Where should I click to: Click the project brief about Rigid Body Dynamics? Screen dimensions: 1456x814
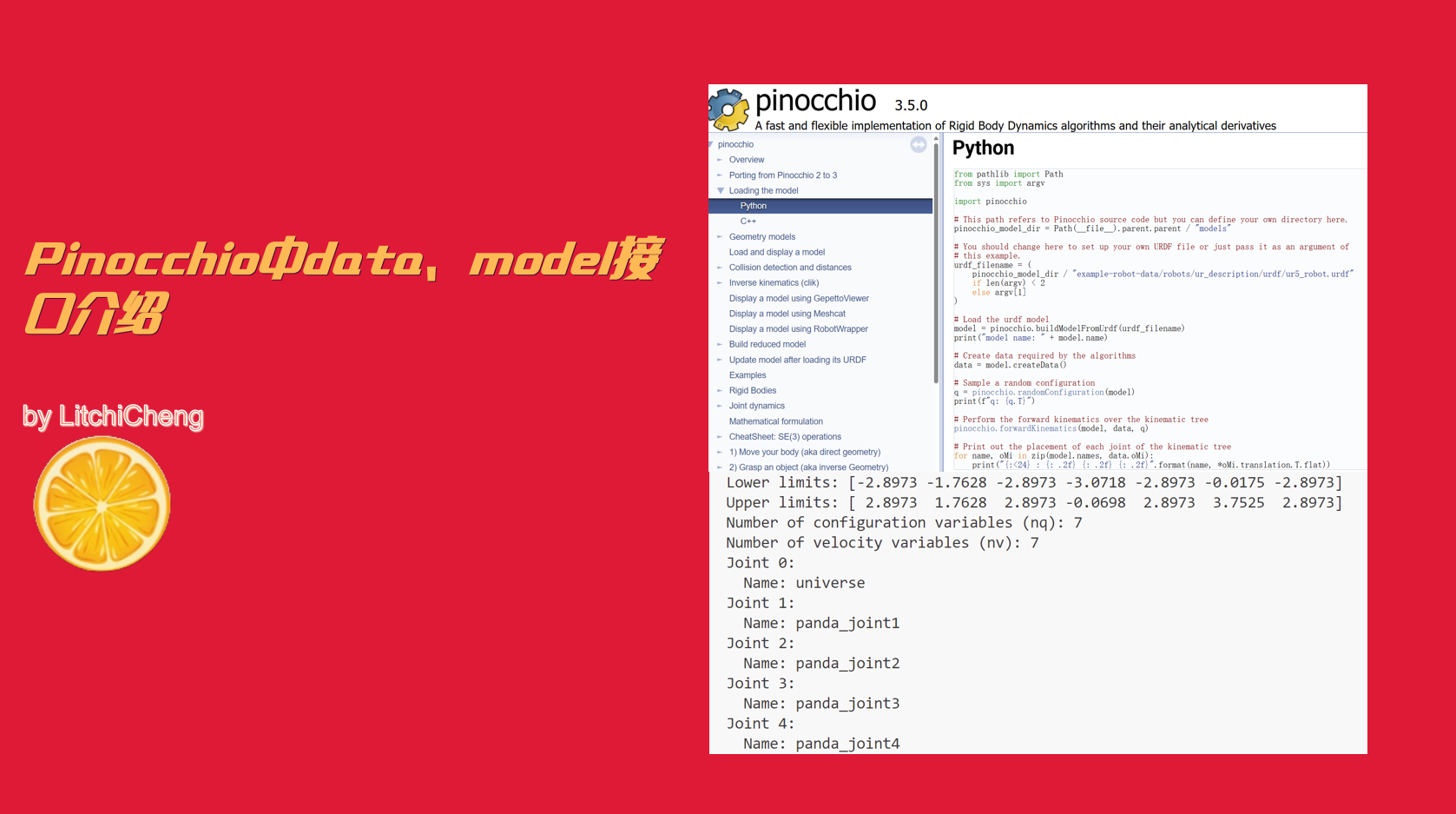coord(1016,126)
